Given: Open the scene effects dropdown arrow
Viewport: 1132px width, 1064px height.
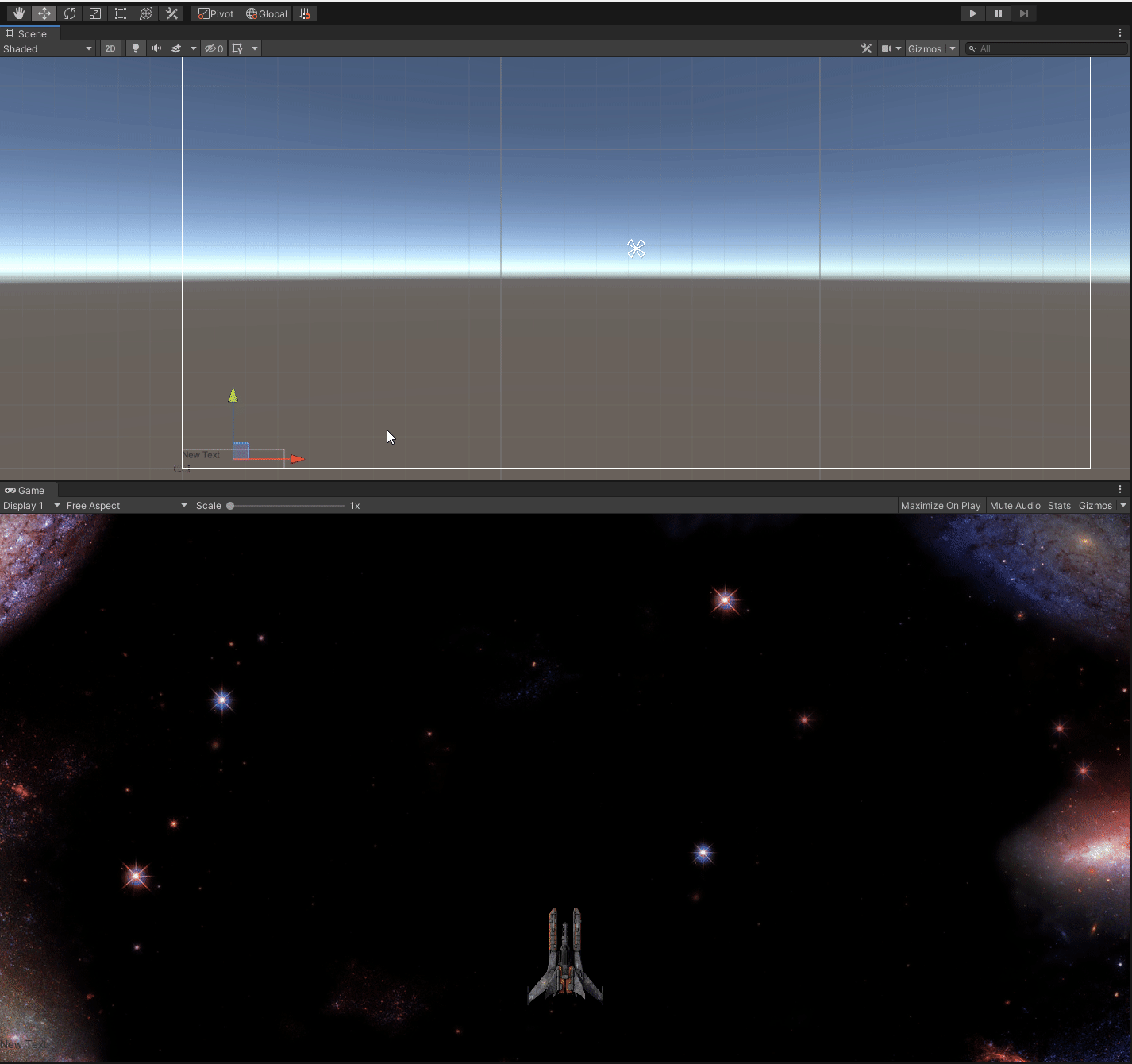Looking at the screenshot, I should point(193,48).
